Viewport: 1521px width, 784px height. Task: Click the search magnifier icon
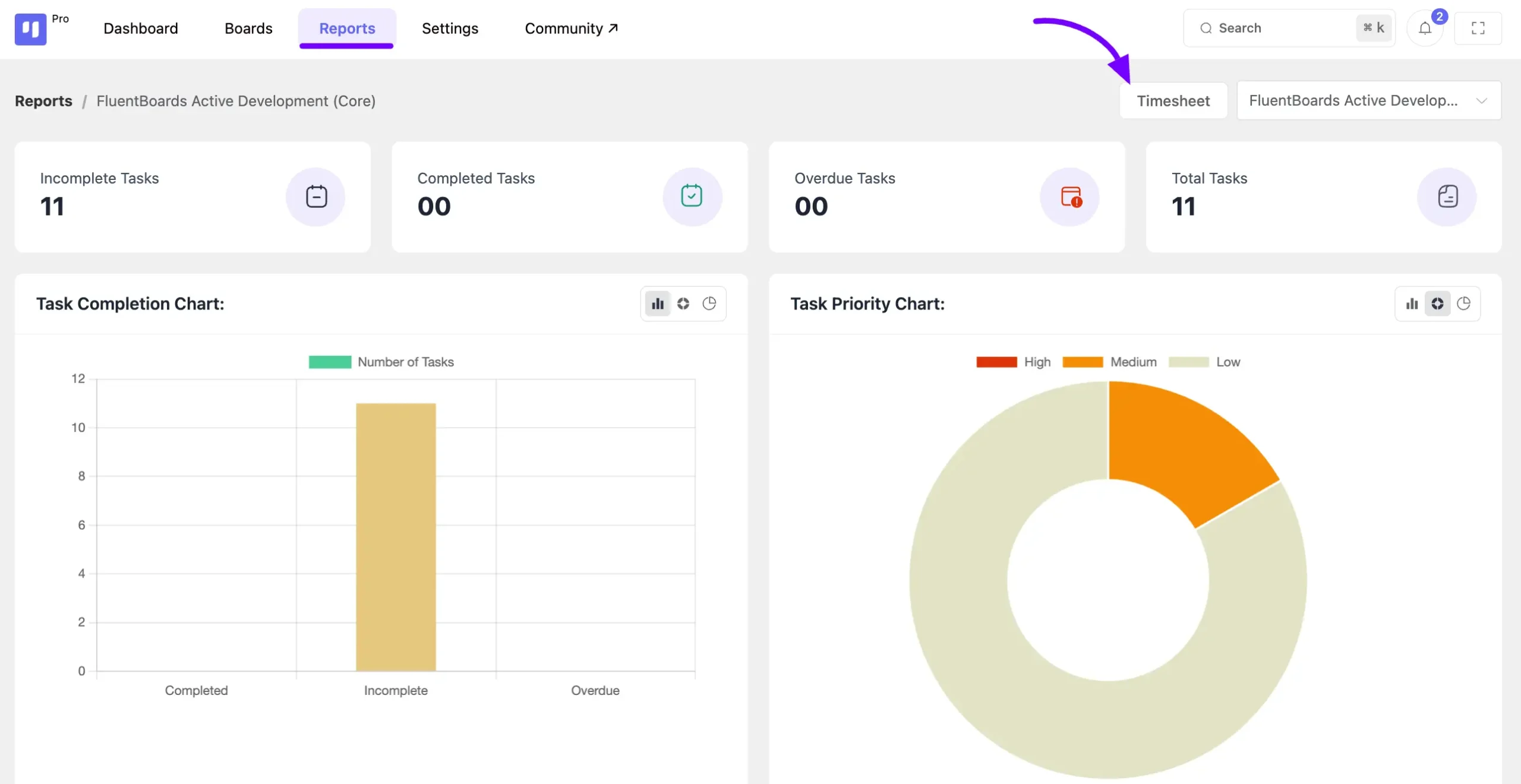tap(1206, 28)
